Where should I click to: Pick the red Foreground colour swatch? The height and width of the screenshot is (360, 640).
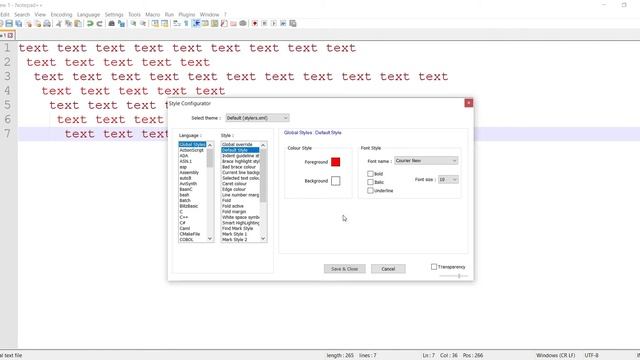tap(336, 162)
